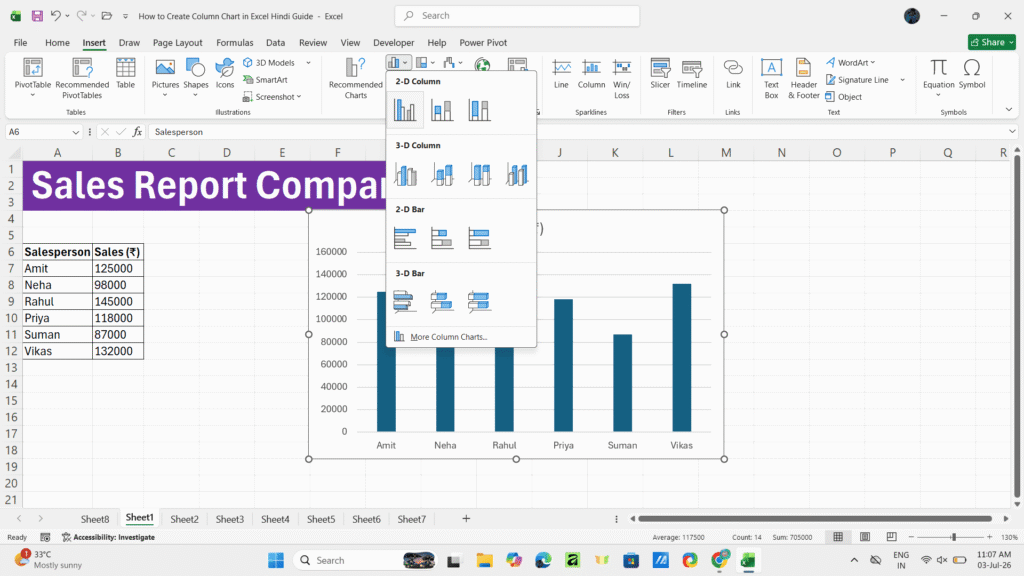1024x576 pixels.
Task: Pick the 2-D 100% Stacked Bar chart
Action: pyautogui.click(x=479, y=238)
